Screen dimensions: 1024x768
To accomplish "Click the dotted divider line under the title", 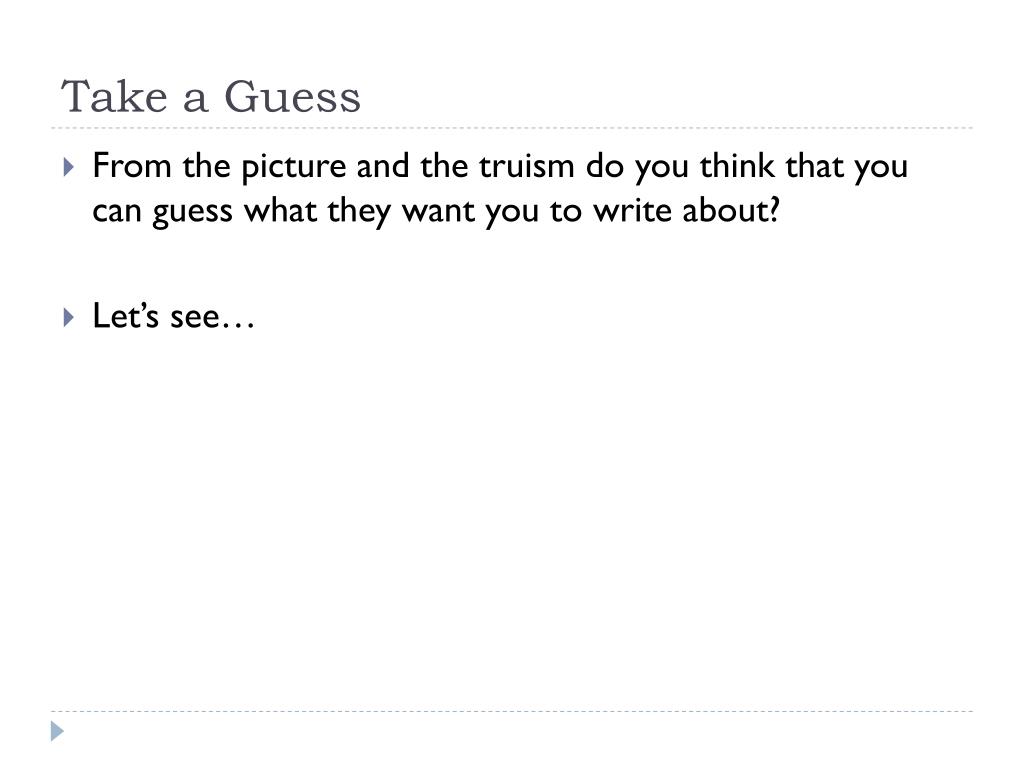I will [x=512, y=128].
